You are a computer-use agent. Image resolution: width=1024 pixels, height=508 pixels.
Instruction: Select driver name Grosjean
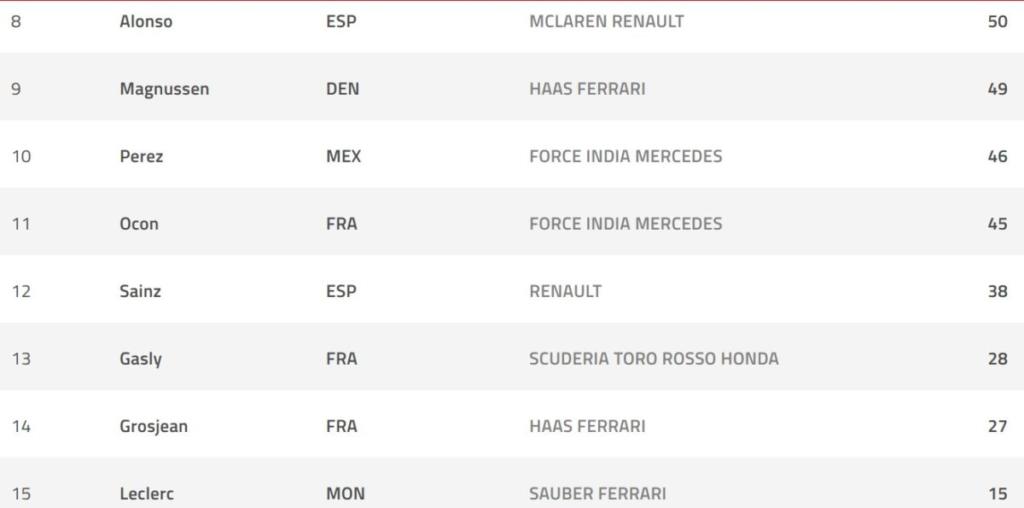coord(153,427)
